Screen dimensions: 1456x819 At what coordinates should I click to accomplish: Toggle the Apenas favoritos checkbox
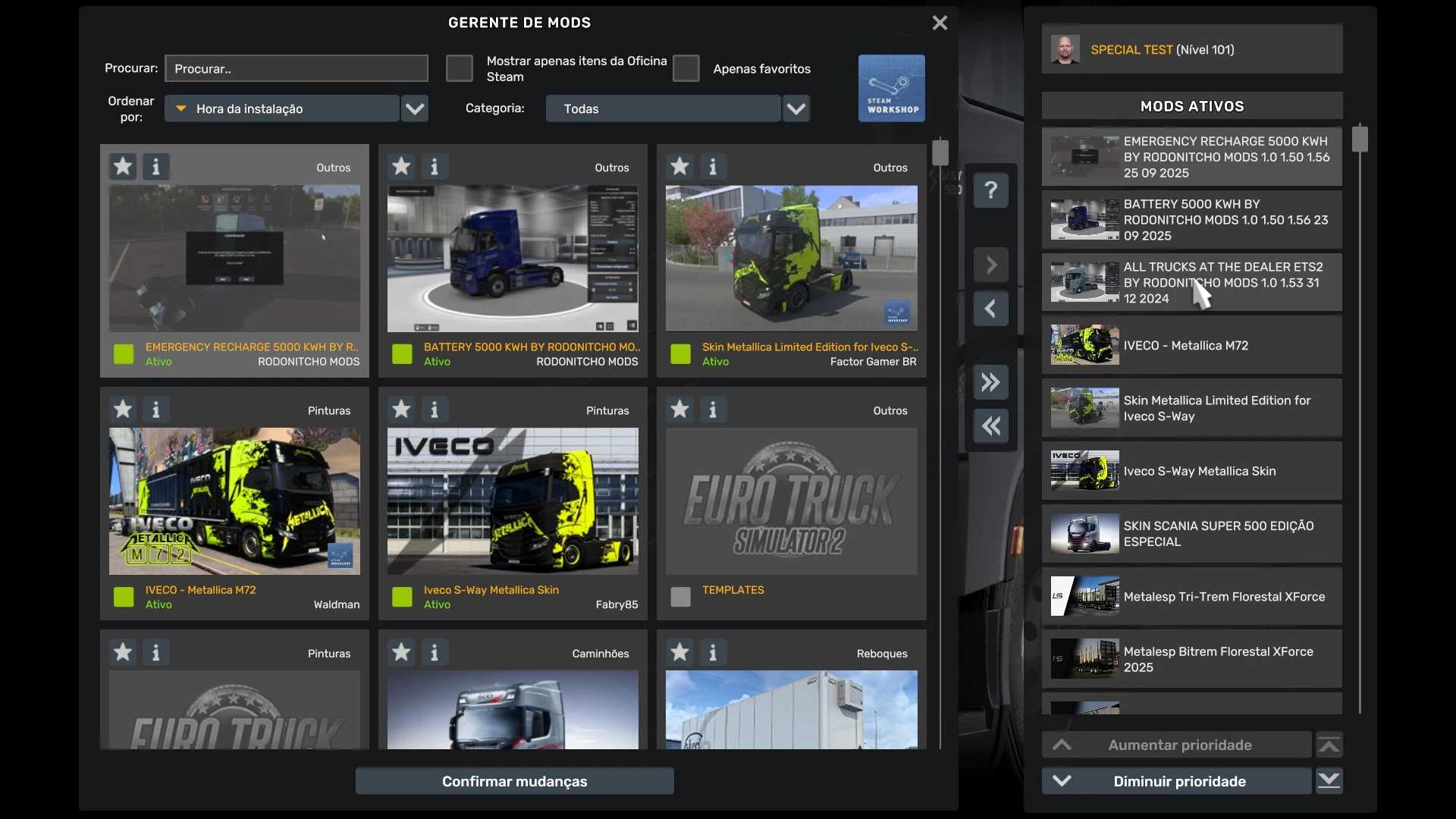coord(686,68)
